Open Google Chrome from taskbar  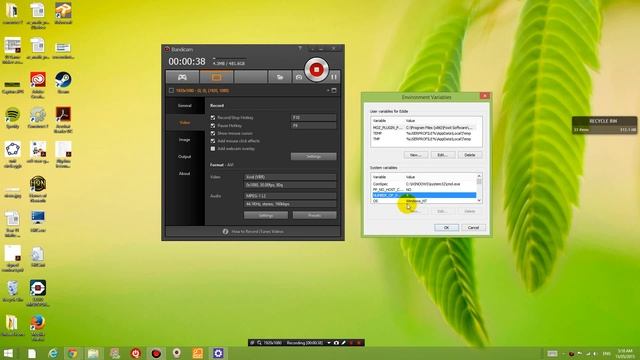(73, 353)
